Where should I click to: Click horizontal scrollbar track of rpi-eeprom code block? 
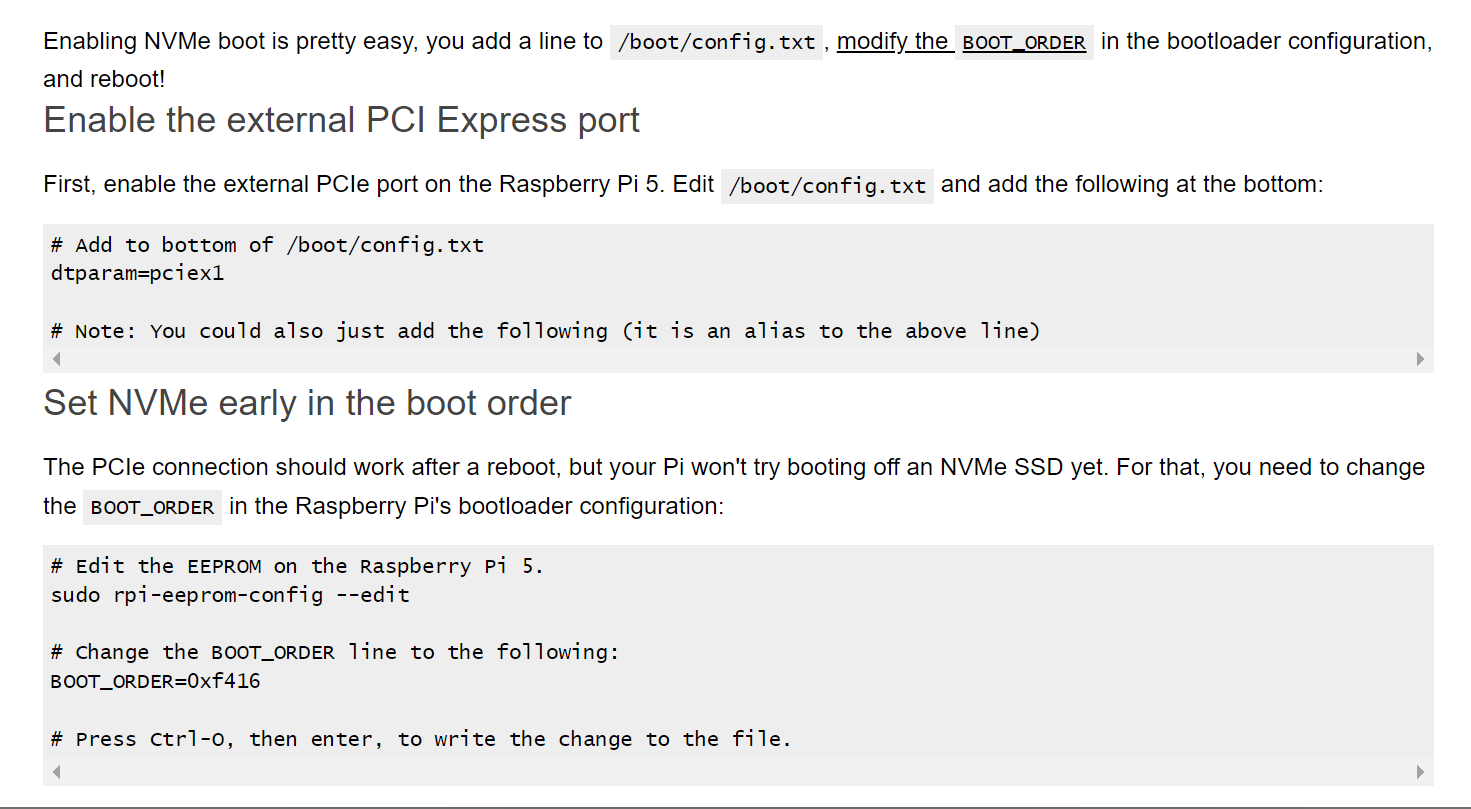pos(738,772)
